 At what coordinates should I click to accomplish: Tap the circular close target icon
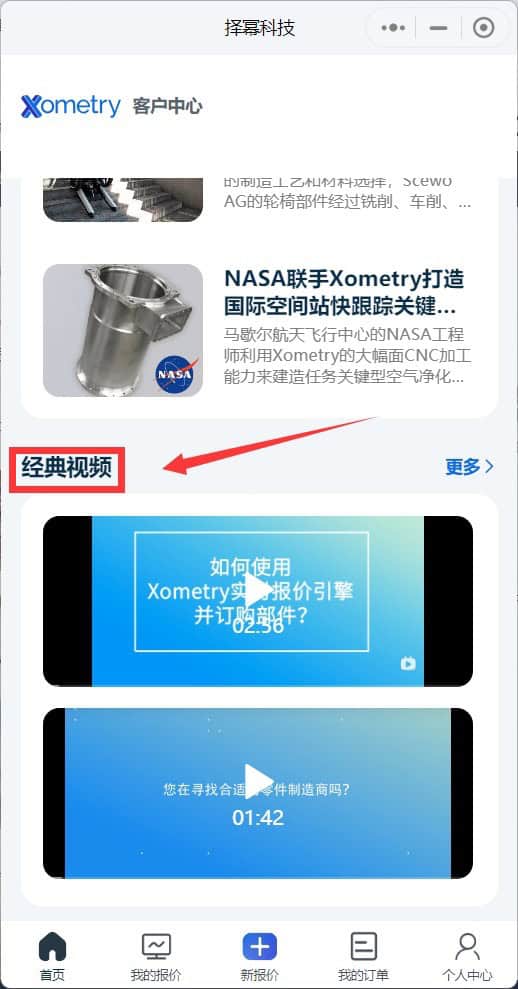[x=484, y=28]
